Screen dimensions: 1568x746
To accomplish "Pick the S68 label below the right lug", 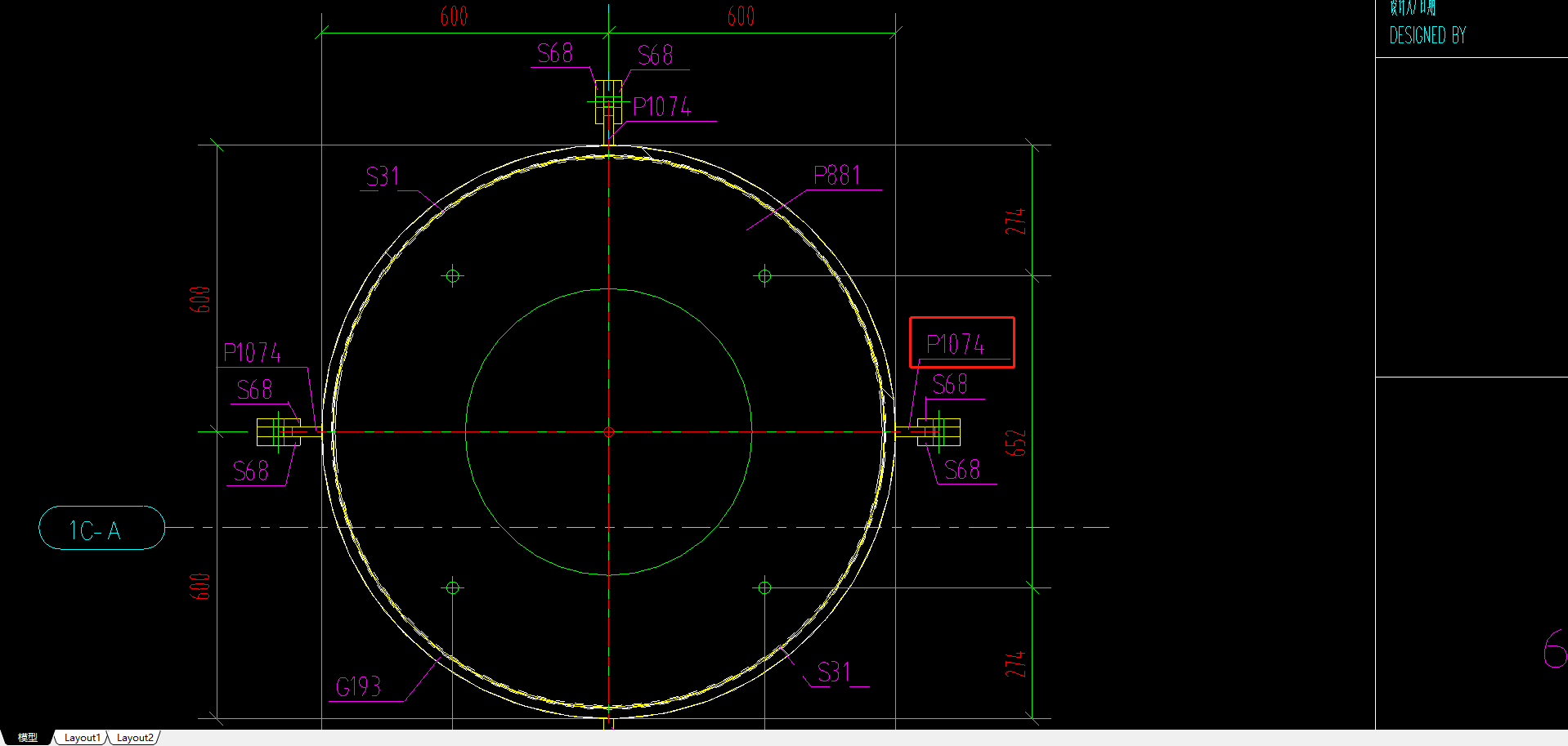I will [962, 470].
